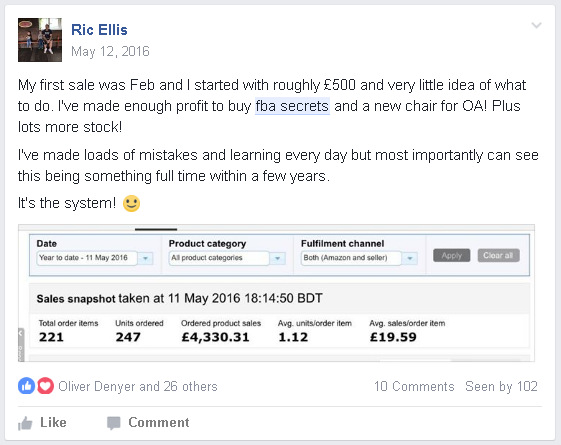View Oliver Denyer and 26 others reactions
This screenshot has height=445, width=561.
(138, 386)
